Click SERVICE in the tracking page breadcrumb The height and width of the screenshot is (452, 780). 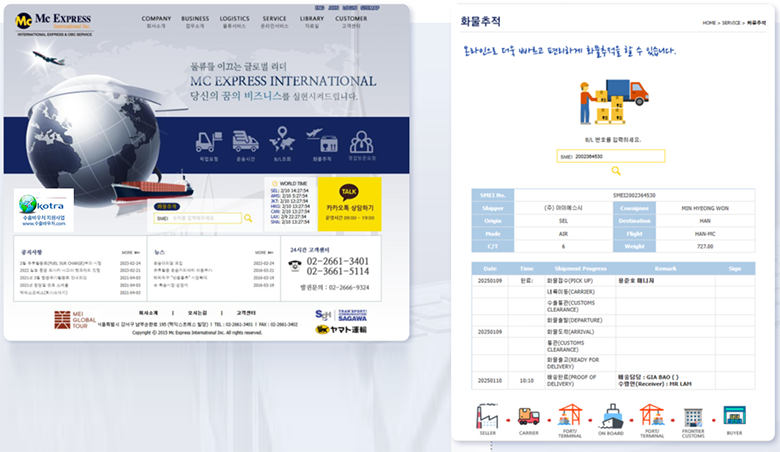(x=731, y=23)
